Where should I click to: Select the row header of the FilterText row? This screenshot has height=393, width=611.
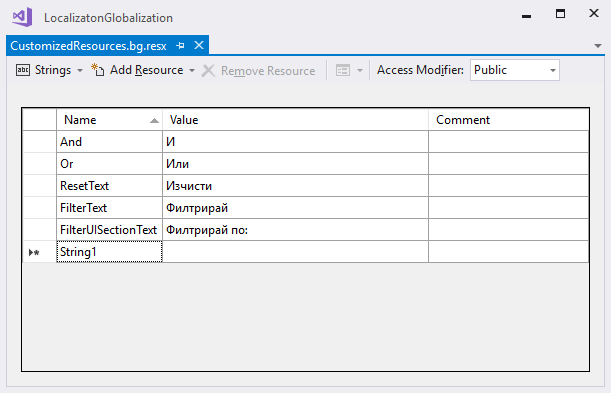(39, 208)
